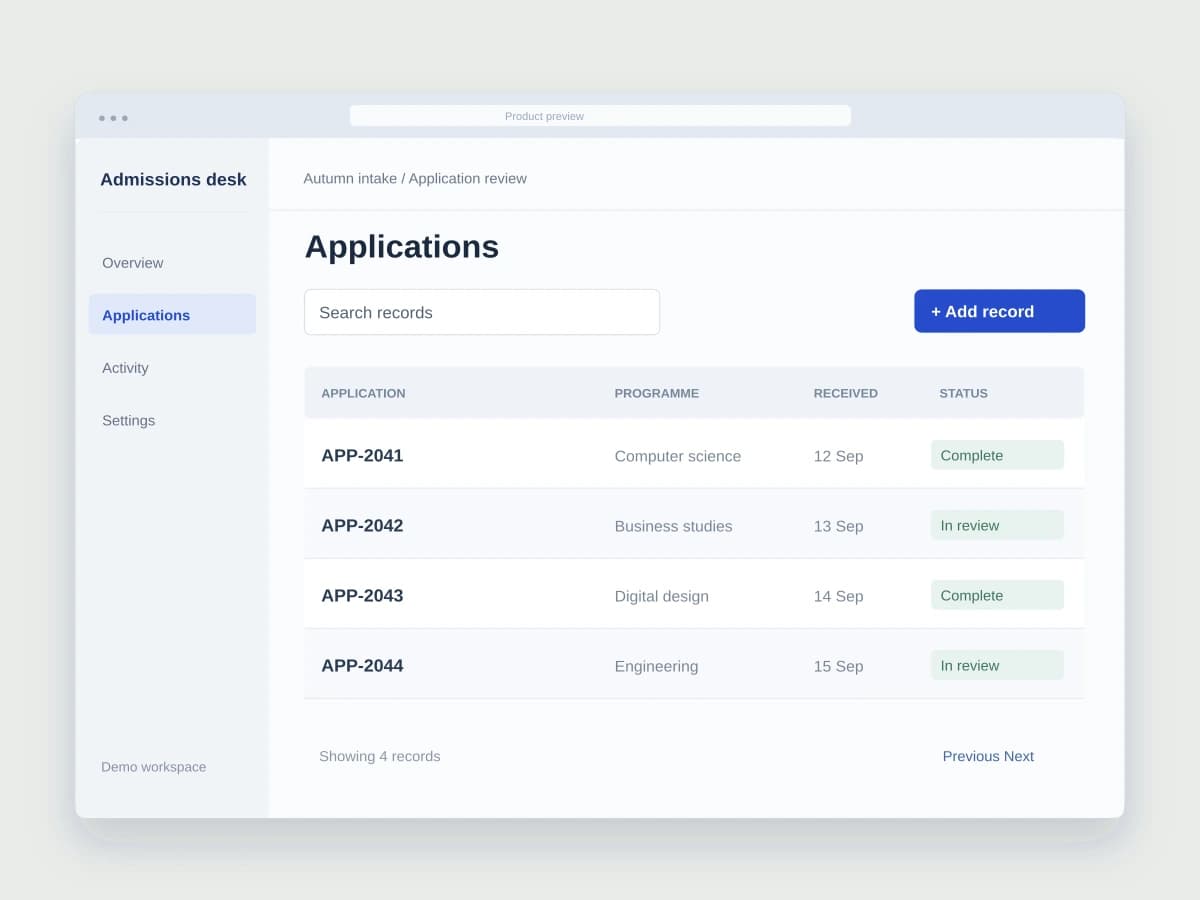The height and width of the screenshot is (900, 1200).
Task: Select Applications in the sidebar
Action: [x=172, y=314]
